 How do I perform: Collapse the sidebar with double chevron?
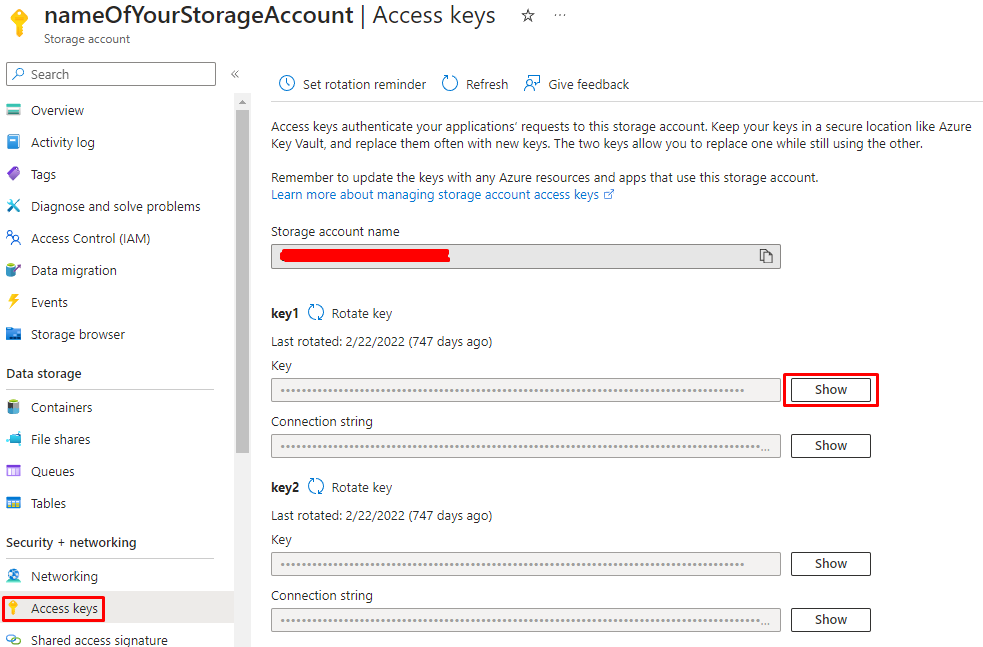[x=235, y=74]
